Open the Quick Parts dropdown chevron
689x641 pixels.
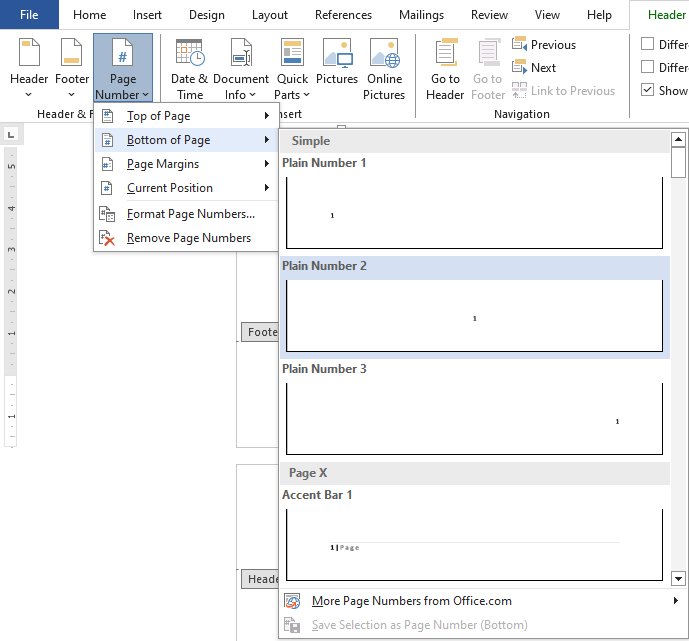pyautogui.click(x=307, y=94)
